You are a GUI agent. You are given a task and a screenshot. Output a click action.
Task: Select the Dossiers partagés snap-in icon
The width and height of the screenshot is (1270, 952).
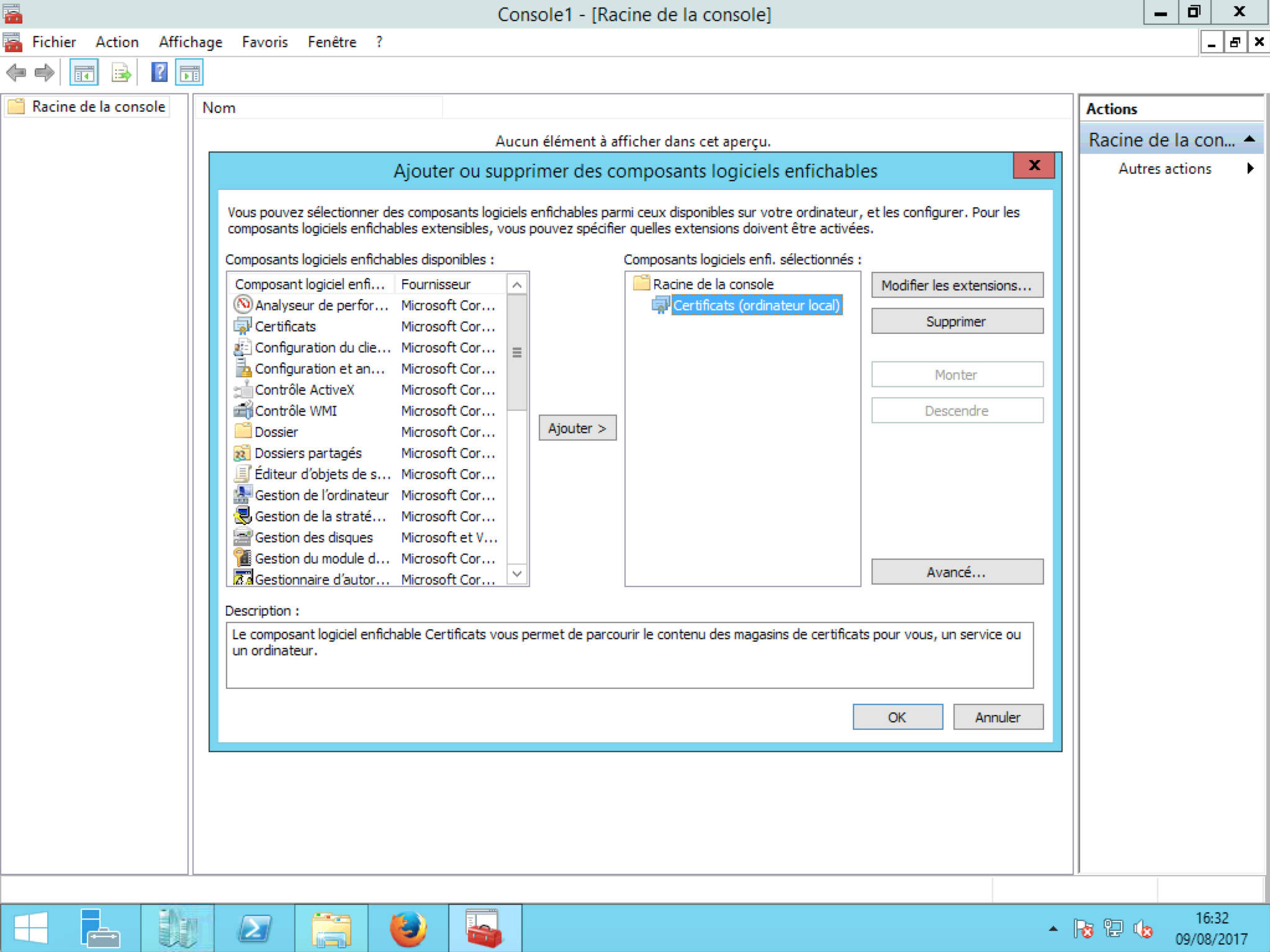(x=243, y=452)
